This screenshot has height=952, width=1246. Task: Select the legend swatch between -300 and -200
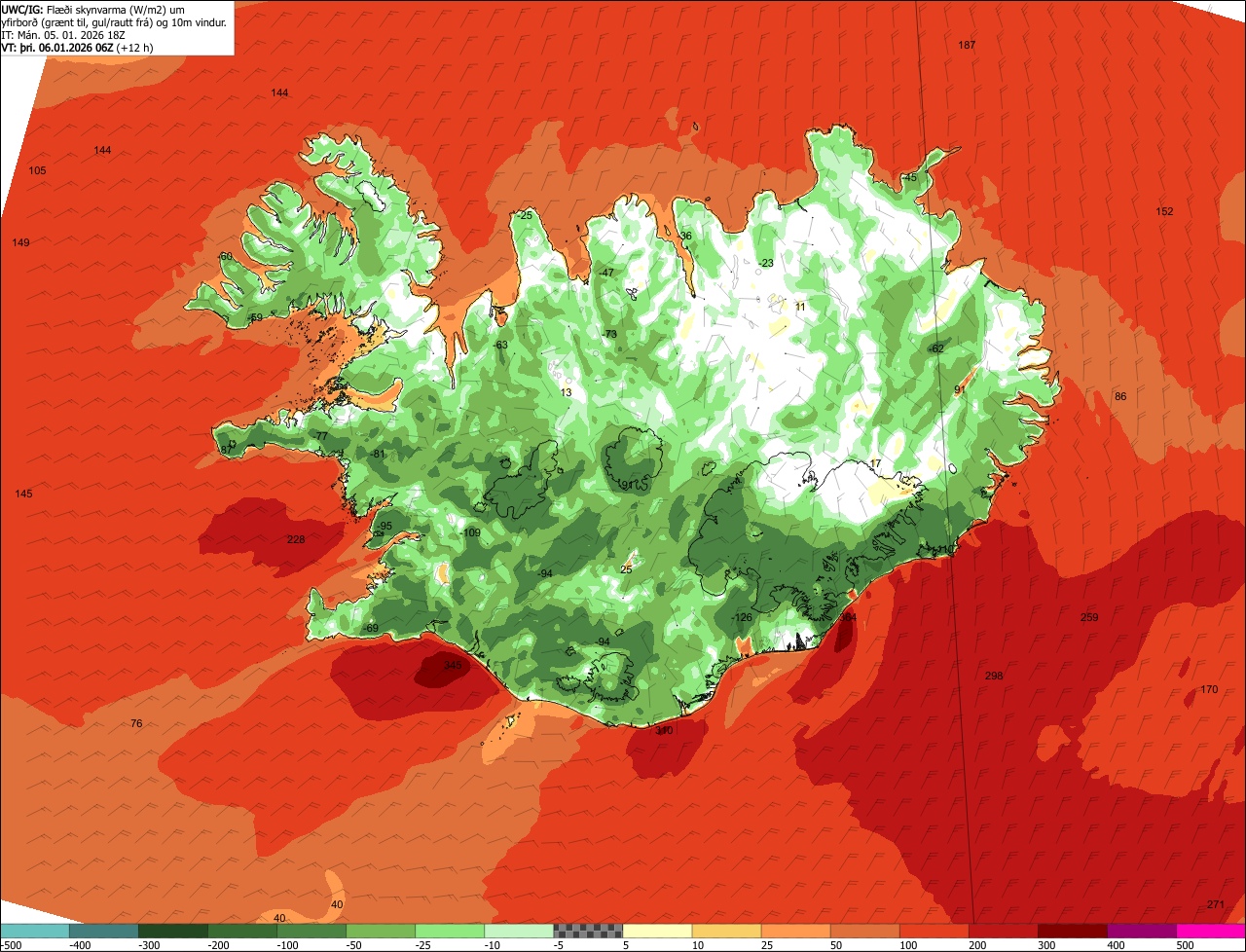coord(173,931)
